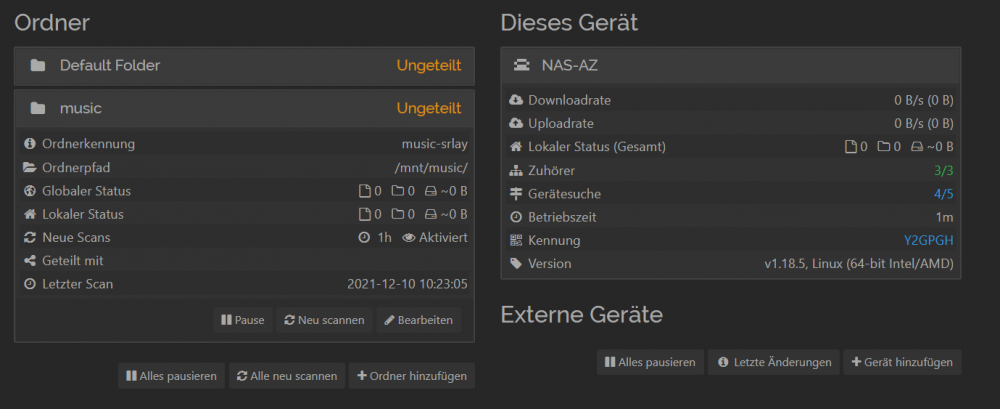
Task: Click the folder icon beside music
Action: (38, 108)
